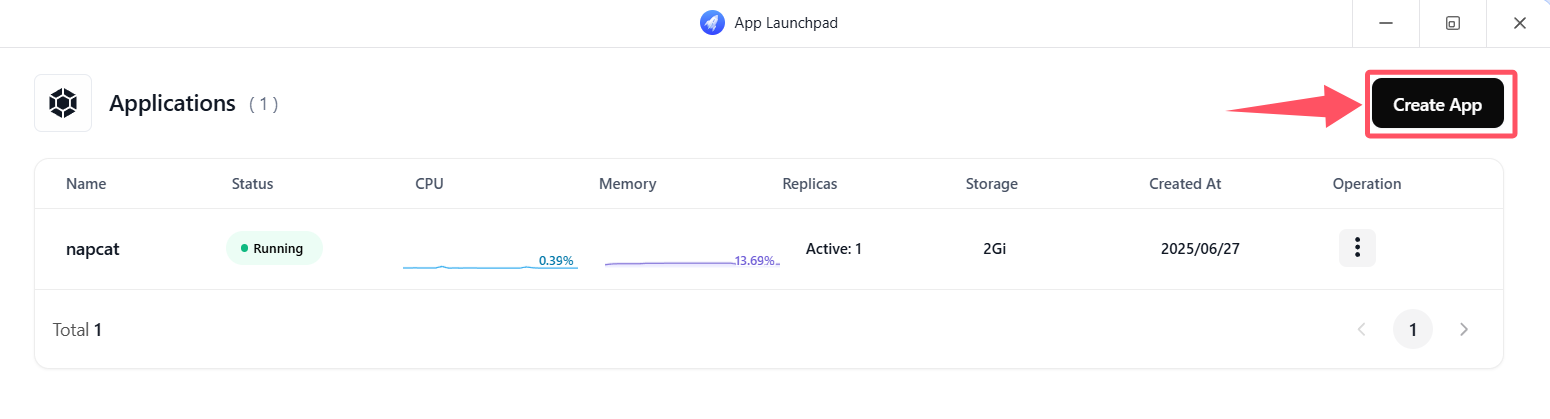This screenshot has height=419, width=1550.
Task: Click the 2Gi storage value
Action: (x=994, y=248)
